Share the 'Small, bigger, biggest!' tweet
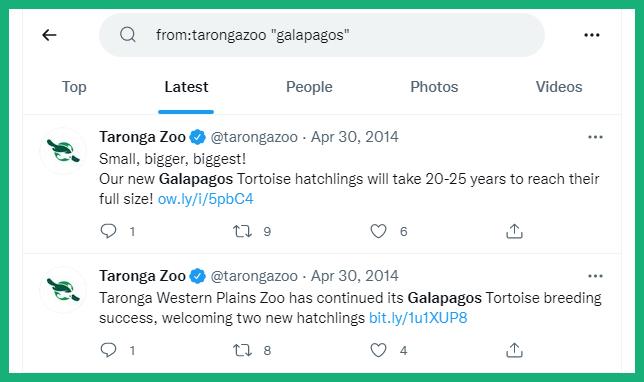Viewport: 644px width, 382px height. [x=514, y=231]
